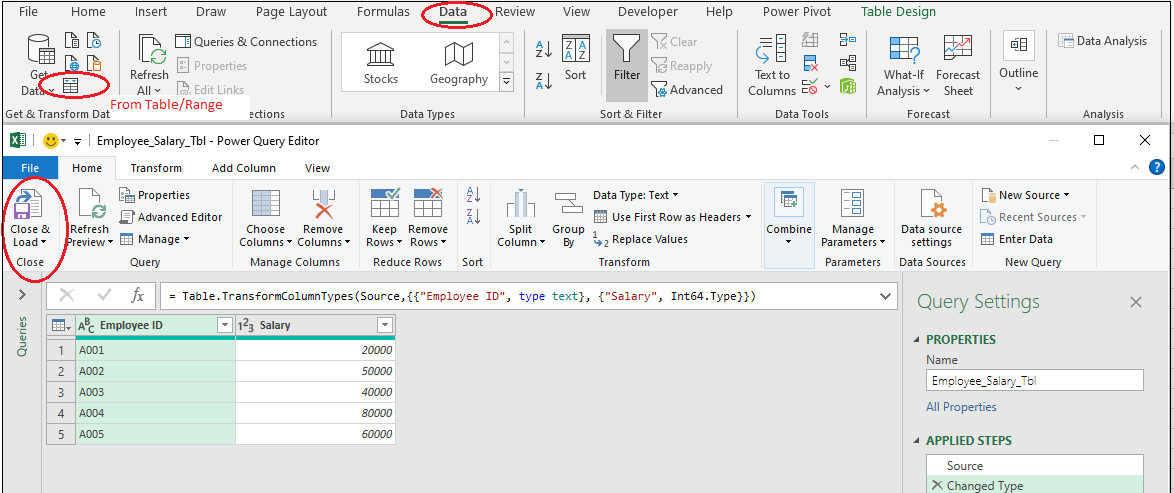Click Text to Columns

click(772, 66)
